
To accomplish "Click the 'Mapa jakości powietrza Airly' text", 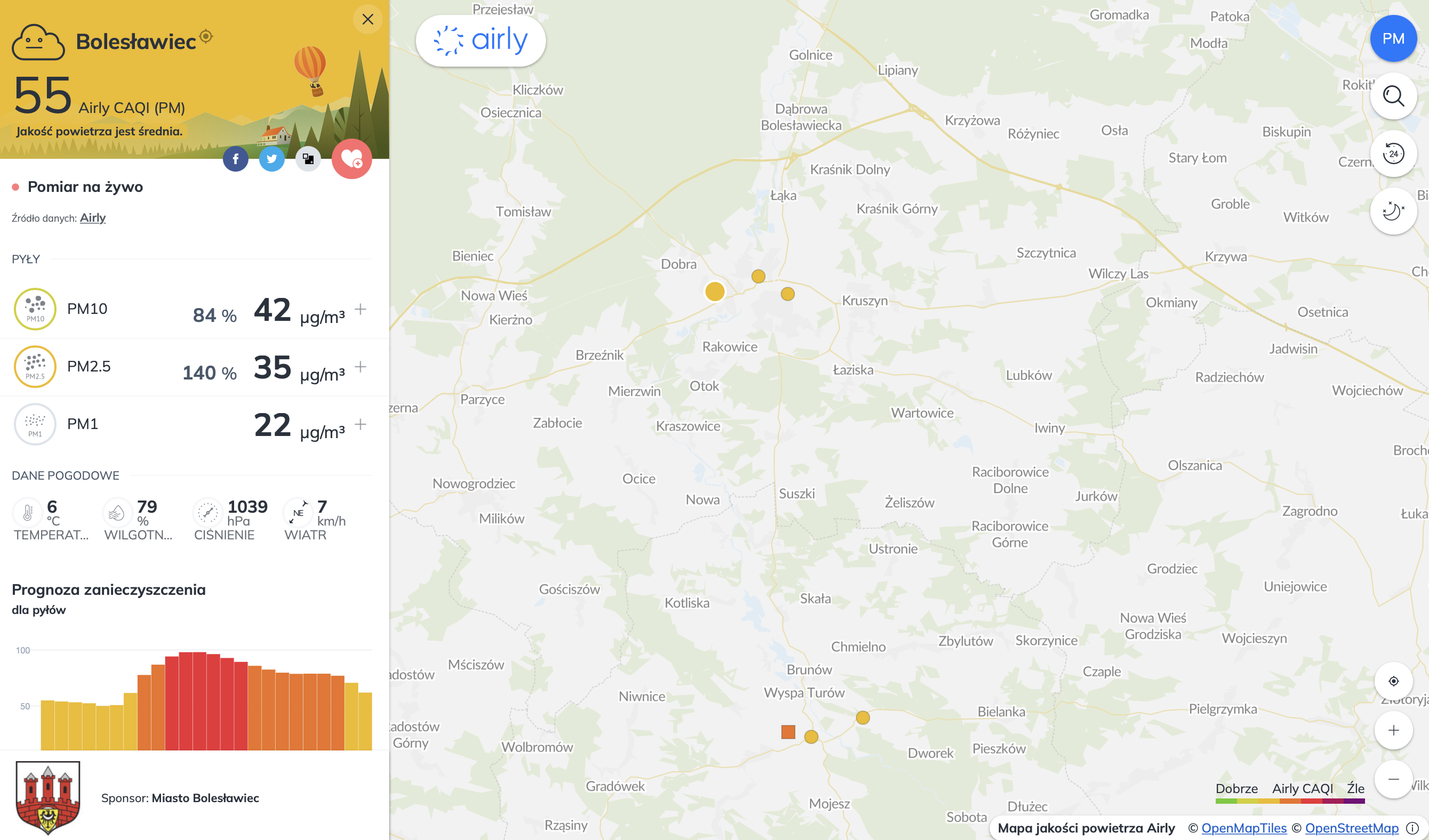I will [x=1086, y=828].
